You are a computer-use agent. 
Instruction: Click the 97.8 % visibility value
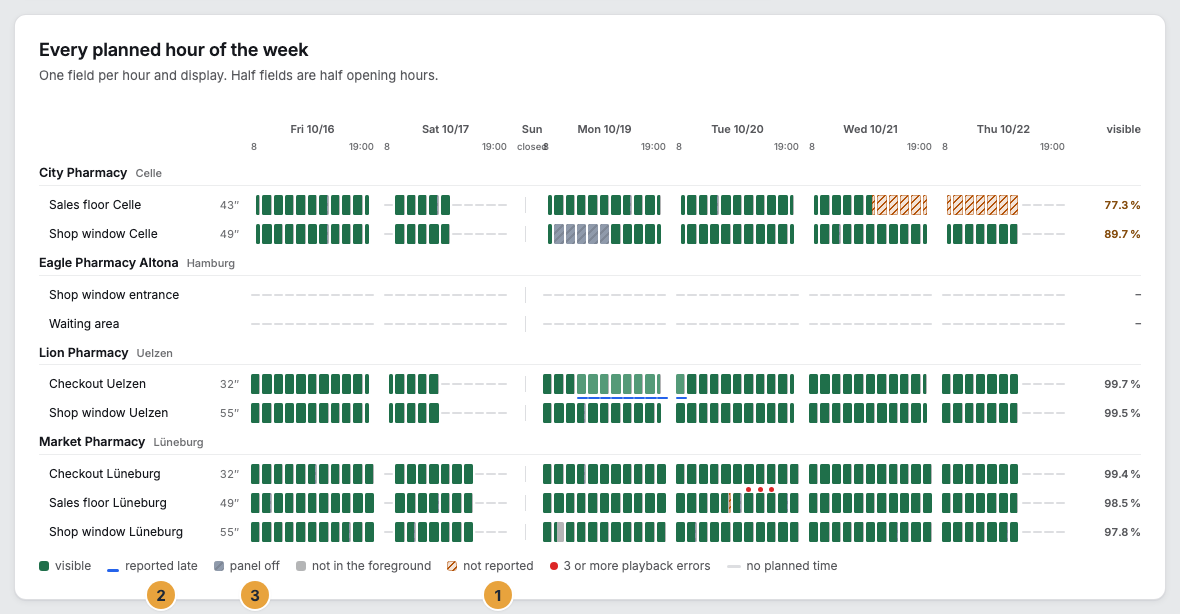pyautogui.click(x=1122, y=532)
